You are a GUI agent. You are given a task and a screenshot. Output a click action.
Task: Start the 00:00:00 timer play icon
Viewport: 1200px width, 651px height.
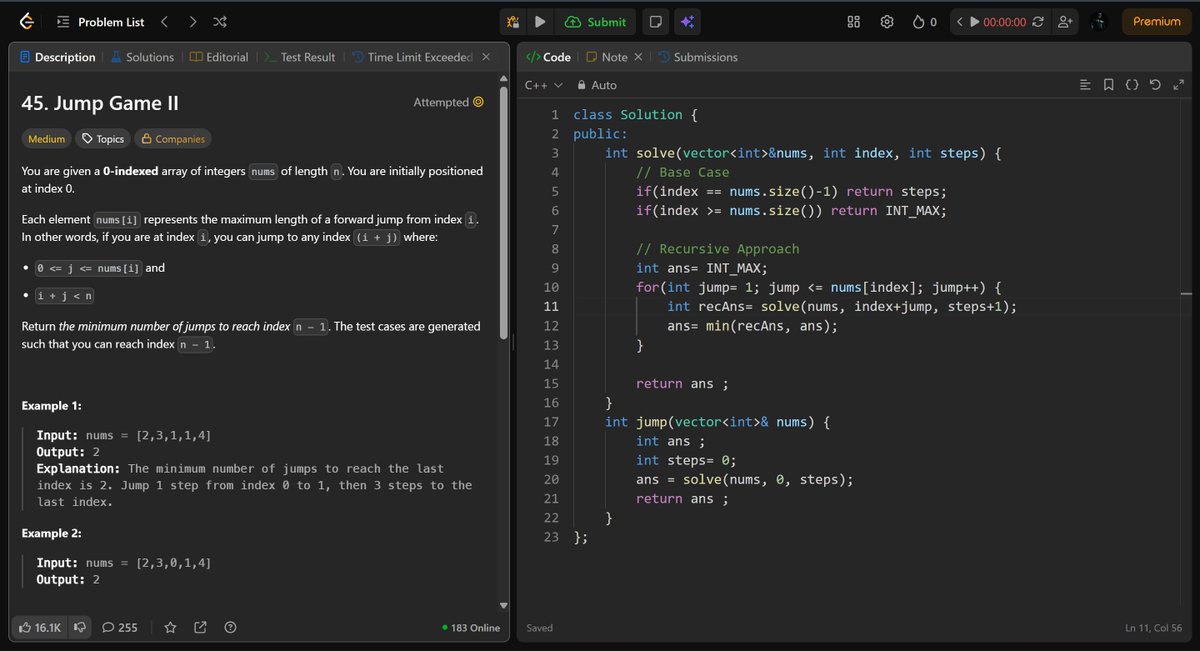pos(975,22)
